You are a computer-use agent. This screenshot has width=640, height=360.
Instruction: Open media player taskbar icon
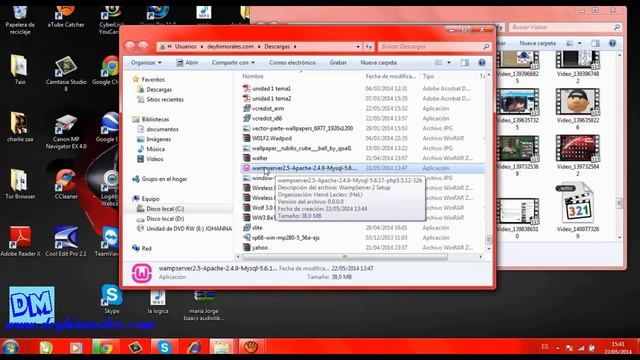click(x=76, y=347)
